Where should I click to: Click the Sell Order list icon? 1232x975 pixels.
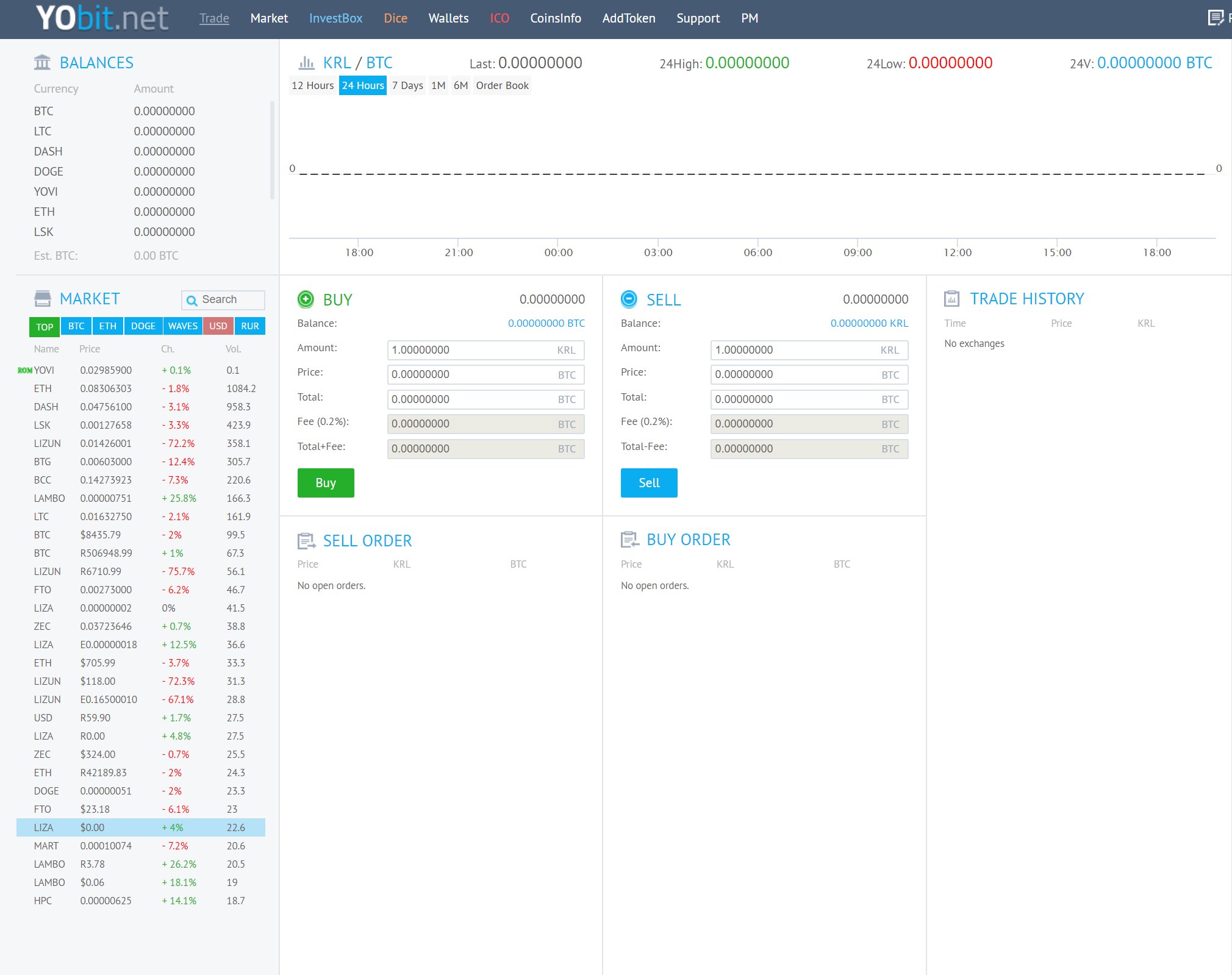point(306,541)
